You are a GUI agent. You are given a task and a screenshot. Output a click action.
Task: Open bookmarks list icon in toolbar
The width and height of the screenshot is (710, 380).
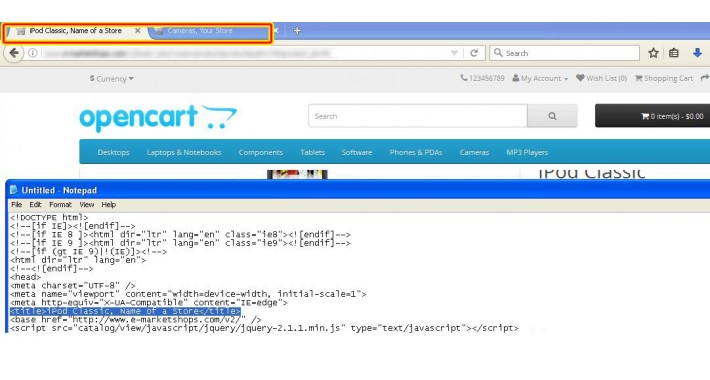click(x=674, y=53)
